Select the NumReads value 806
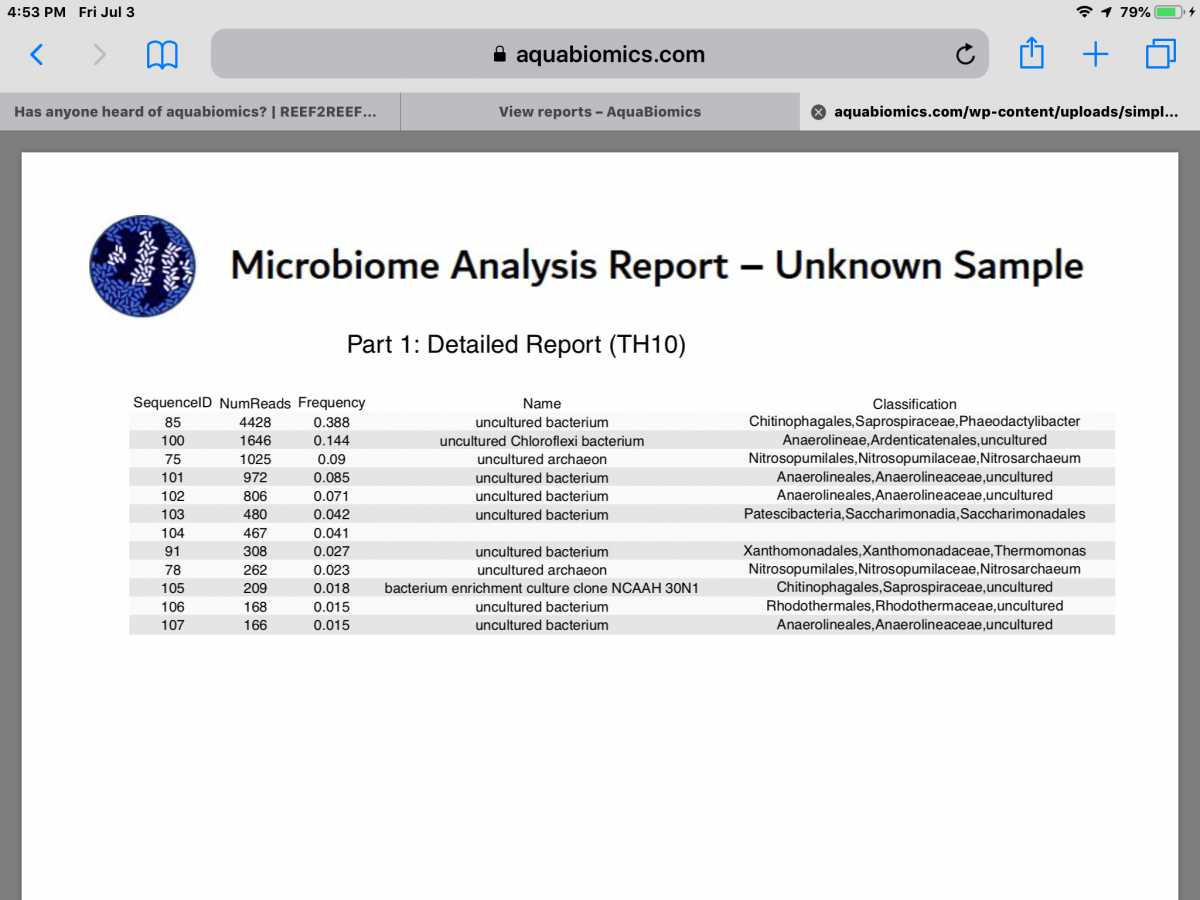This screenshot has height=900, width=1200. [x=255, y=495]
